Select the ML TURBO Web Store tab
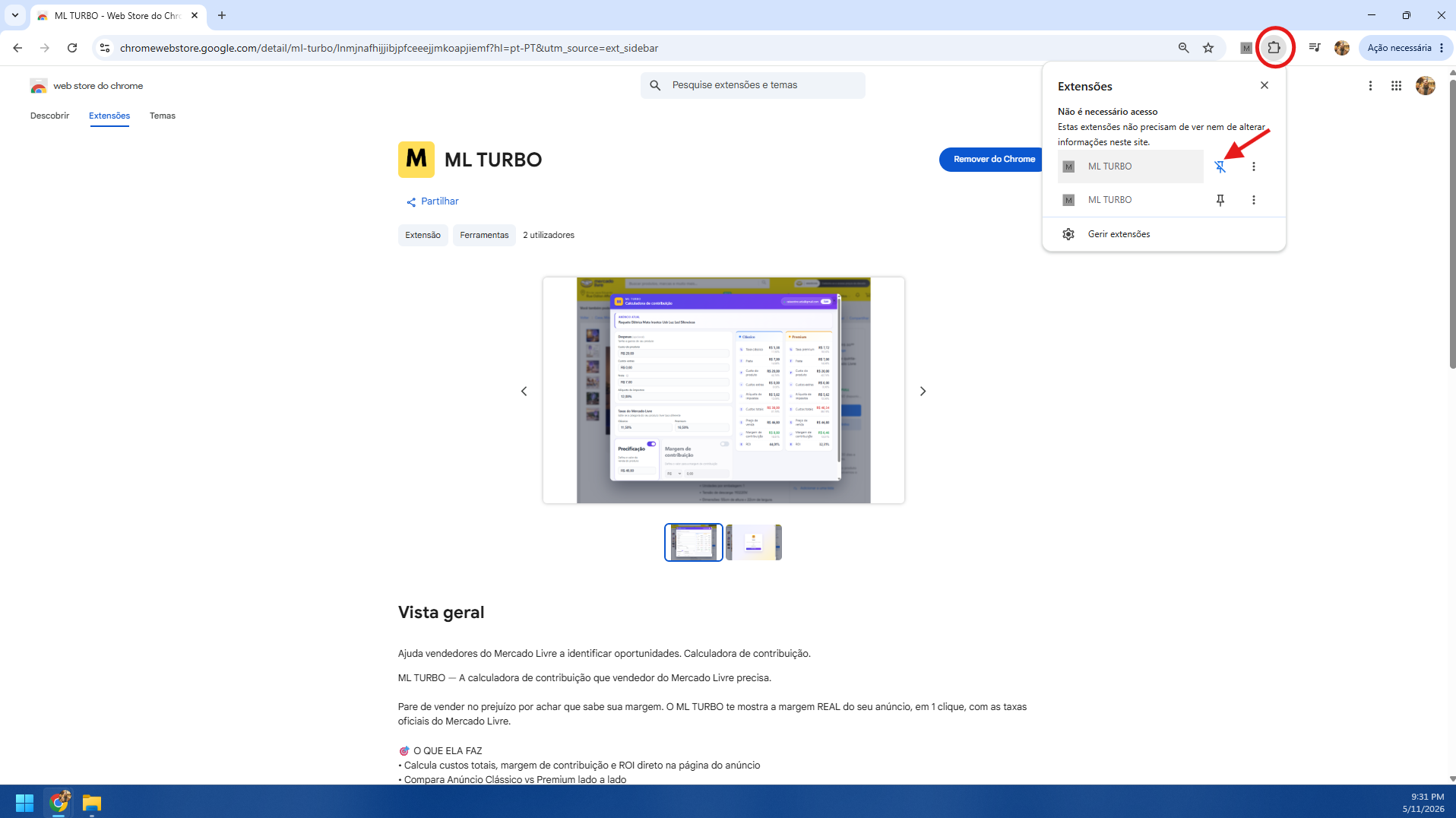The width and height of the screenshot is (1456, 818). (118, 15)
